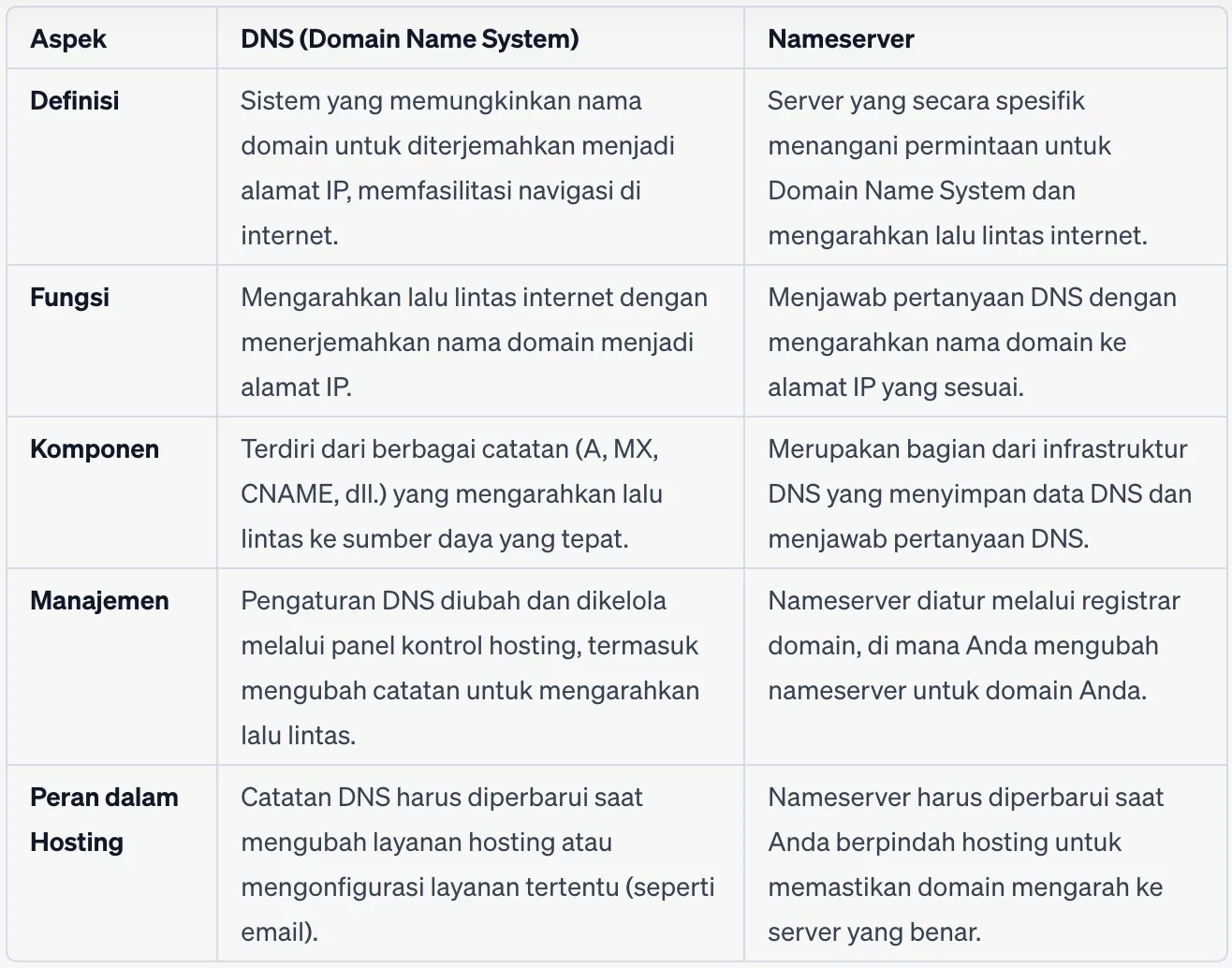Click the 'Aspek' column header
Screen dimensions: 1232x968
click(x=68, y=39)
